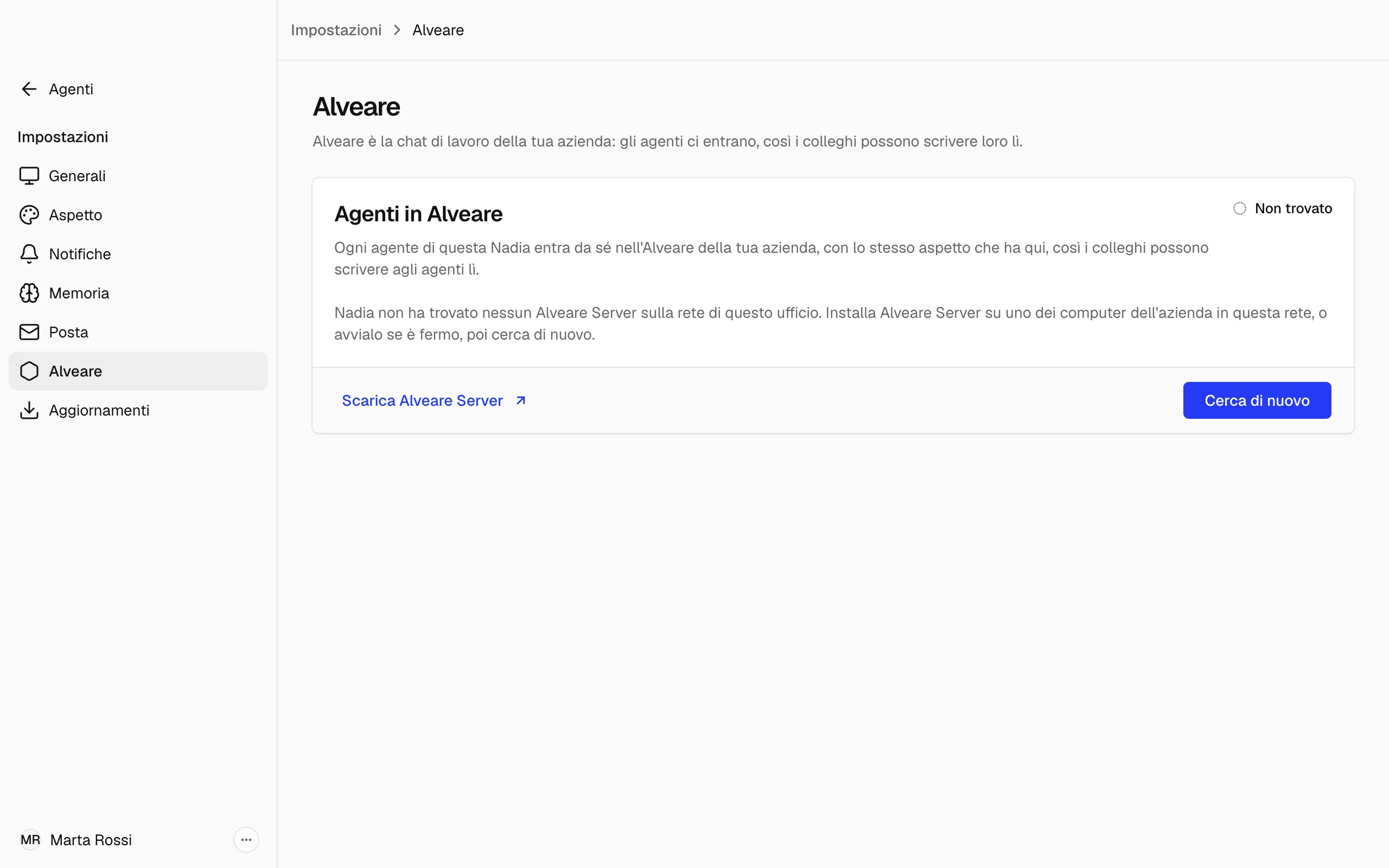Open the Aspetto settings section
This screenshot has width=1389, height=868.
pos(138,215)
